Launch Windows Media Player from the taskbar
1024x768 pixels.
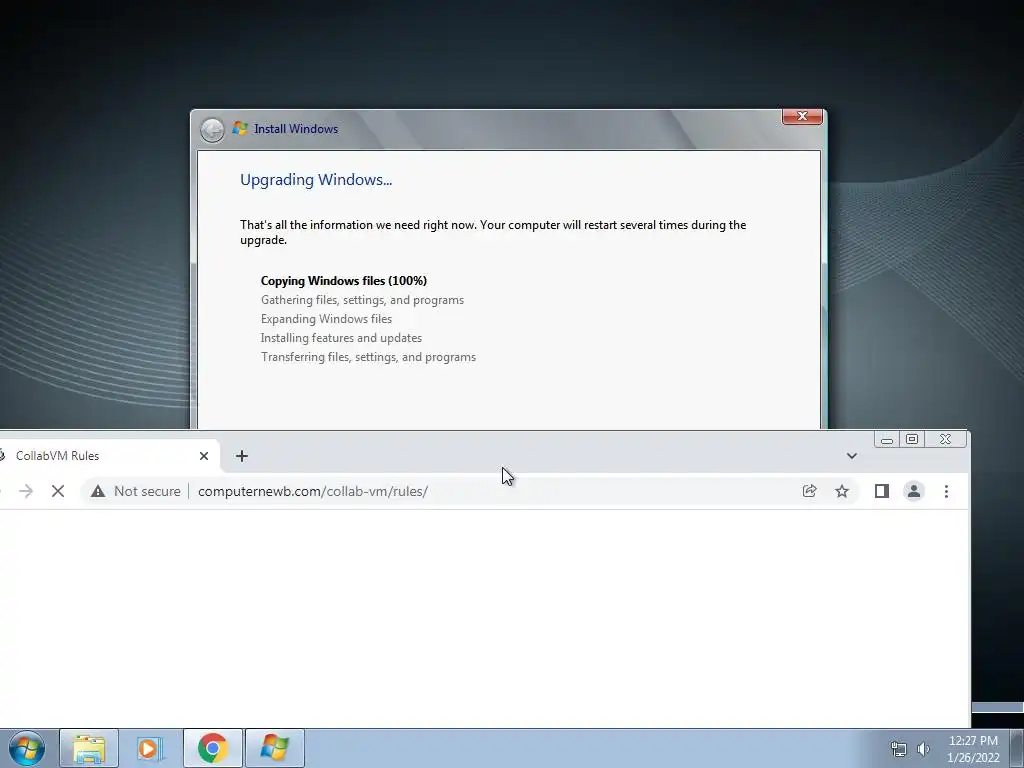pyautogui.click(x=150, y=748)
